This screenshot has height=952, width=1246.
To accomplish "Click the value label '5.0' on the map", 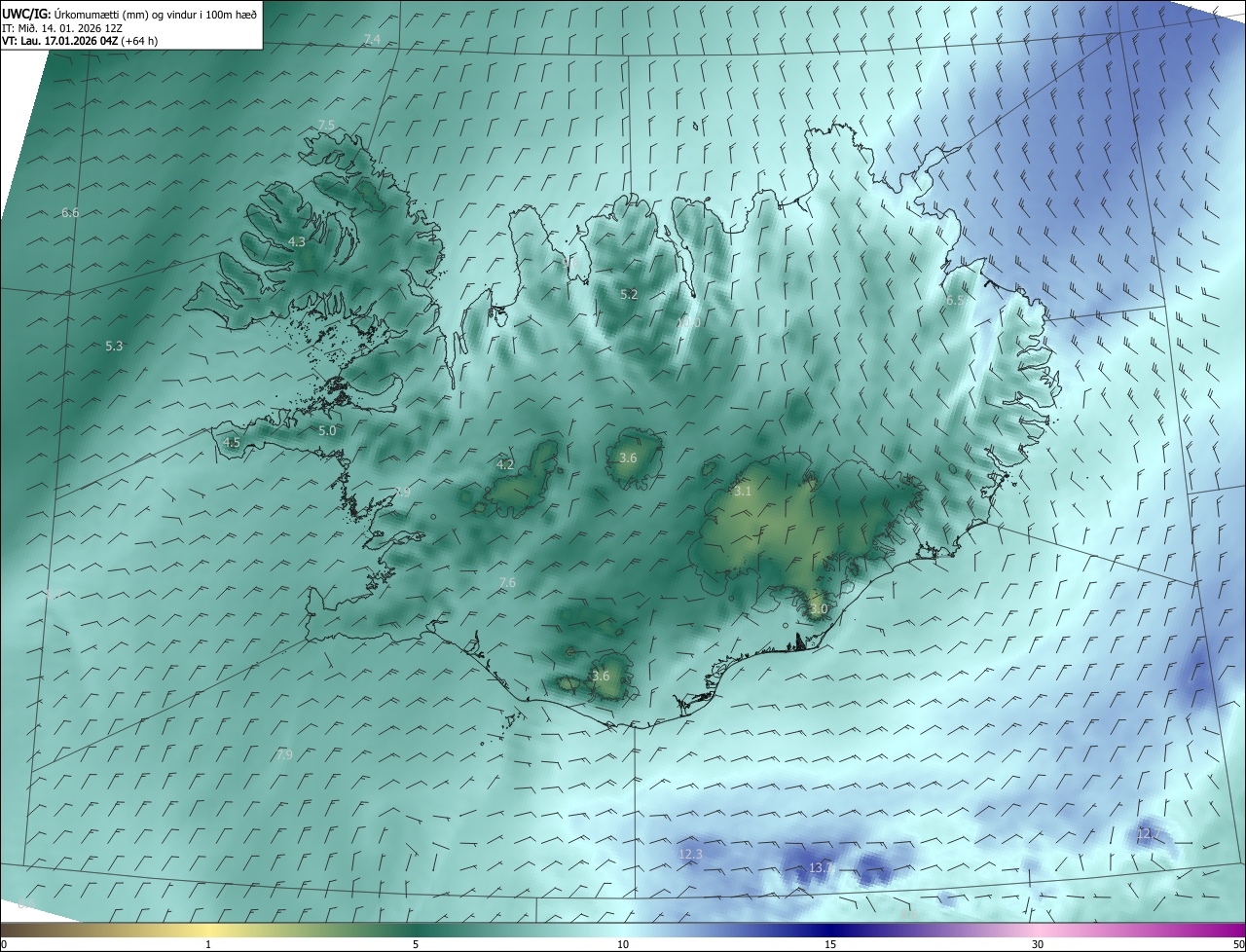I will coord(327,430).
